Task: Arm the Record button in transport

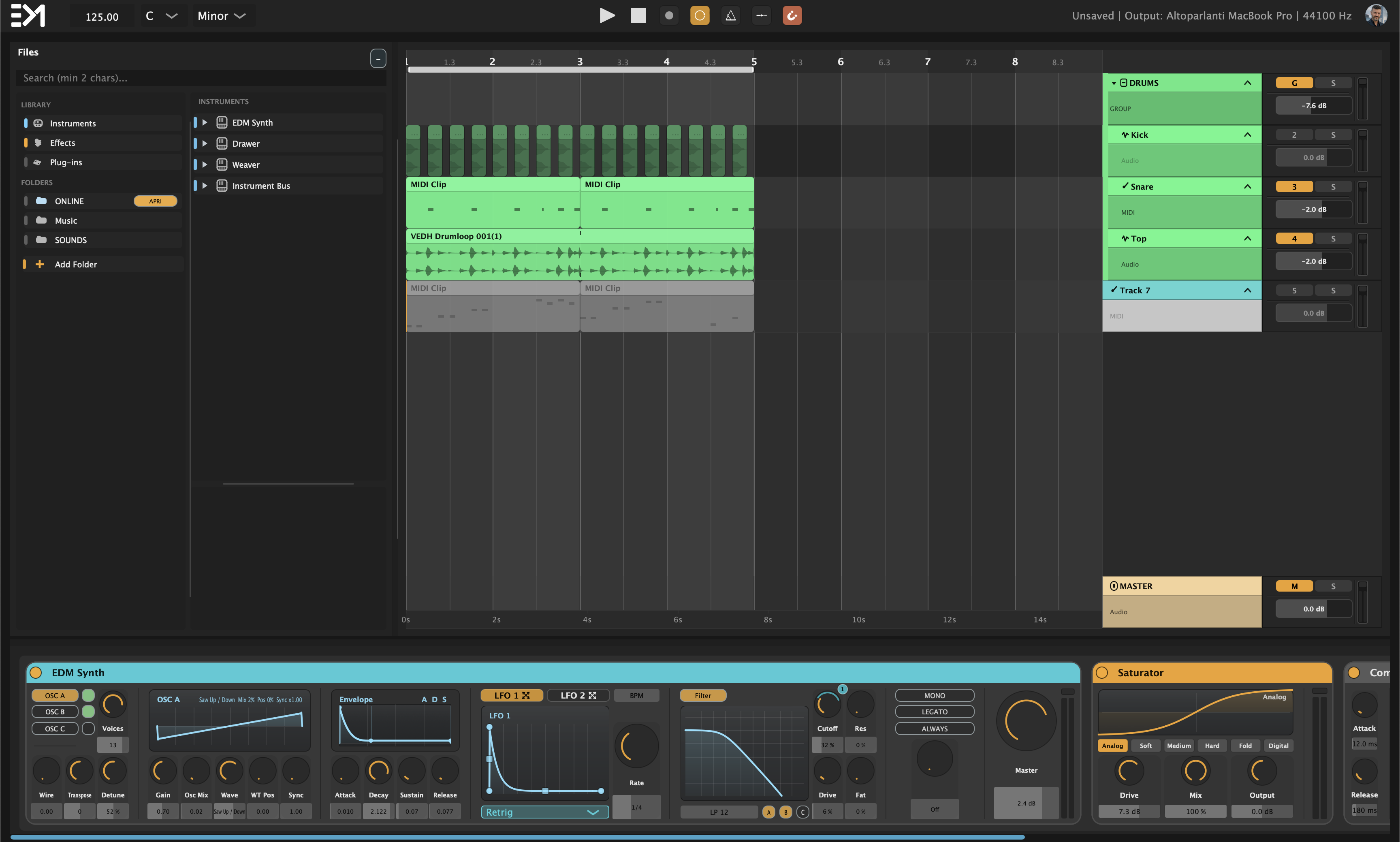Action: pos(669,15)
